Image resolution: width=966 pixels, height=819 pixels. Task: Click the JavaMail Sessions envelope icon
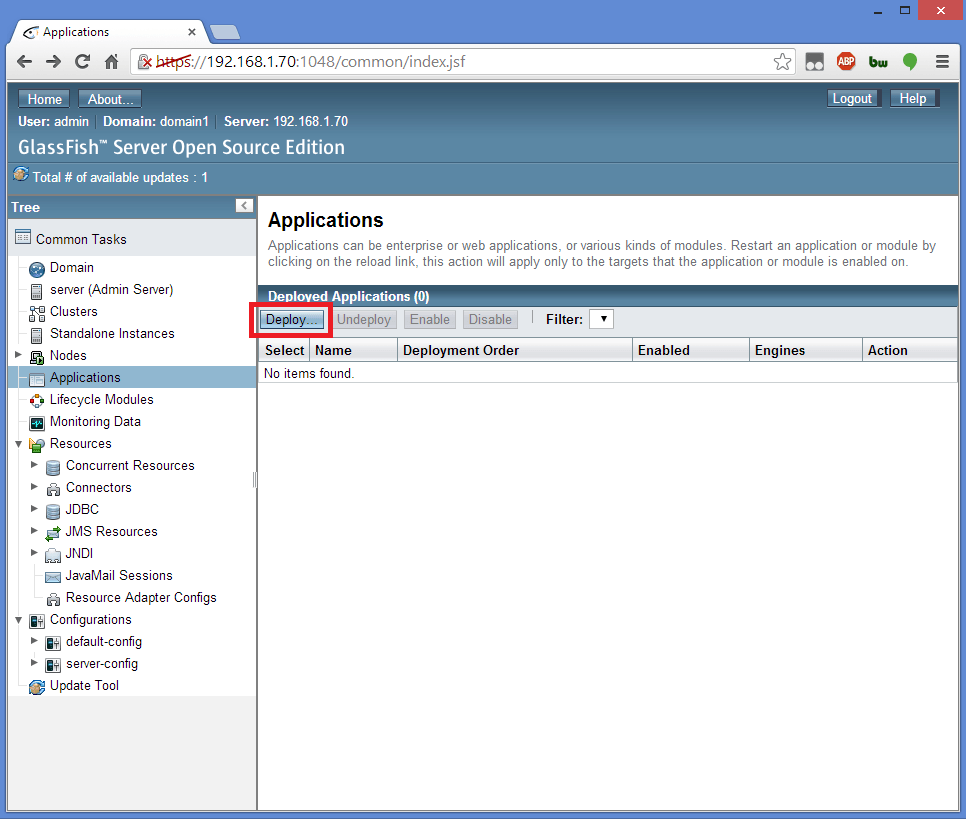(x=53, y=576)
